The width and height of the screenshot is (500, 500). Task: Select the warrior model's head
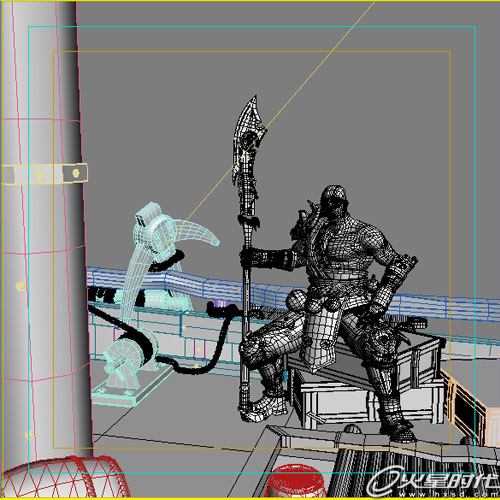coord(335,201)
